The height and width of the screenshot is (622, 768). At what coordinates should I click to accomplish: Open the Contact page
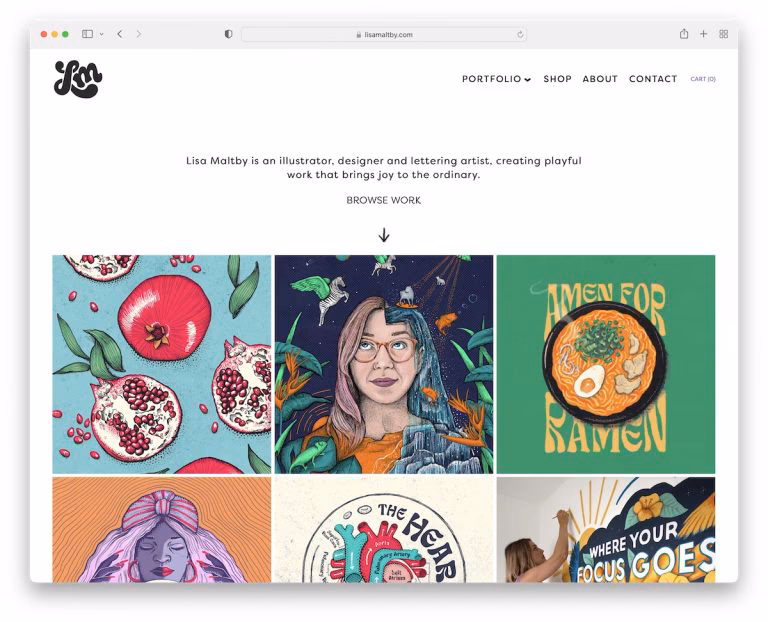pos(653,79)
